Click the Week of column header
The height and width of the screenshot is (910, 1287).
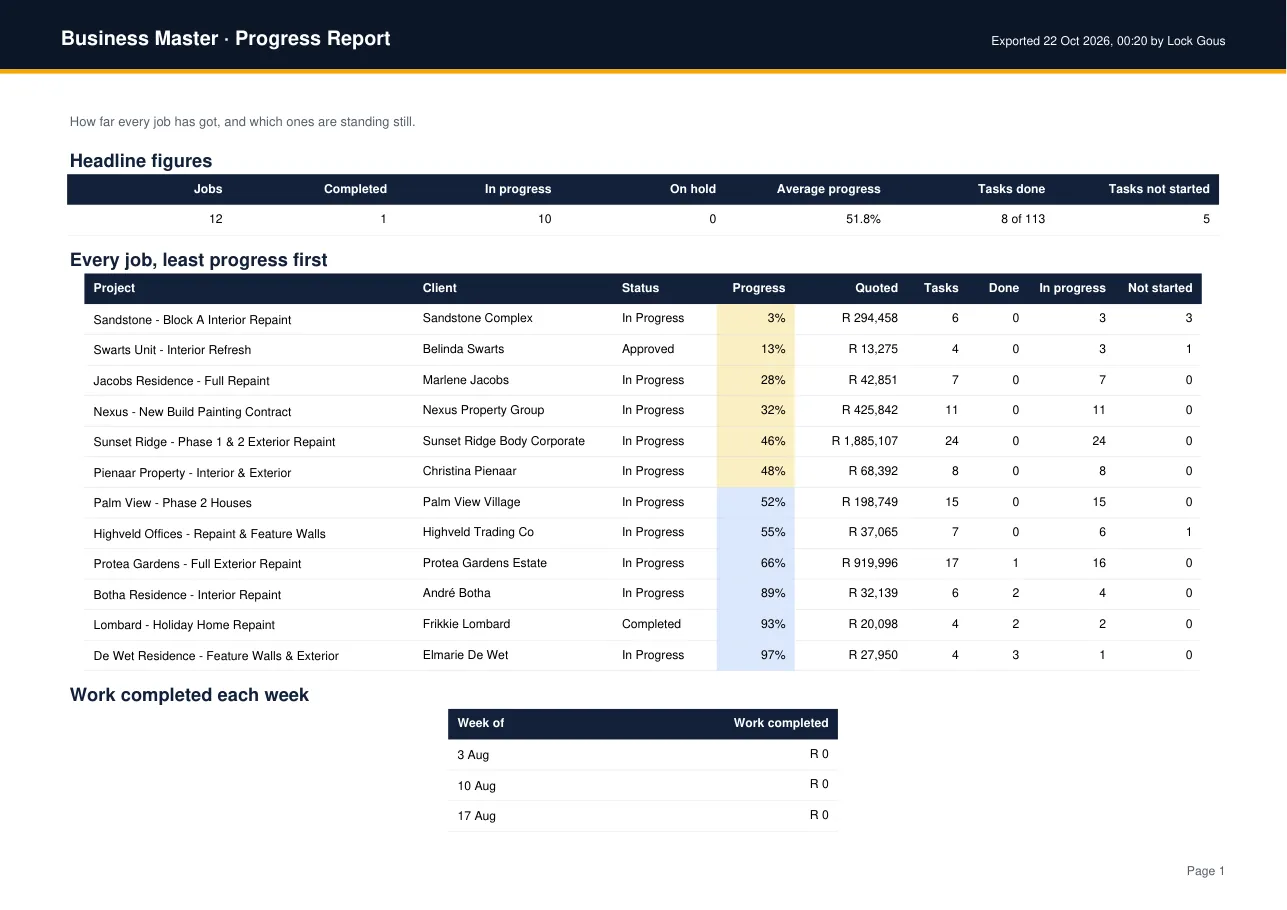[x=481, y=723]
